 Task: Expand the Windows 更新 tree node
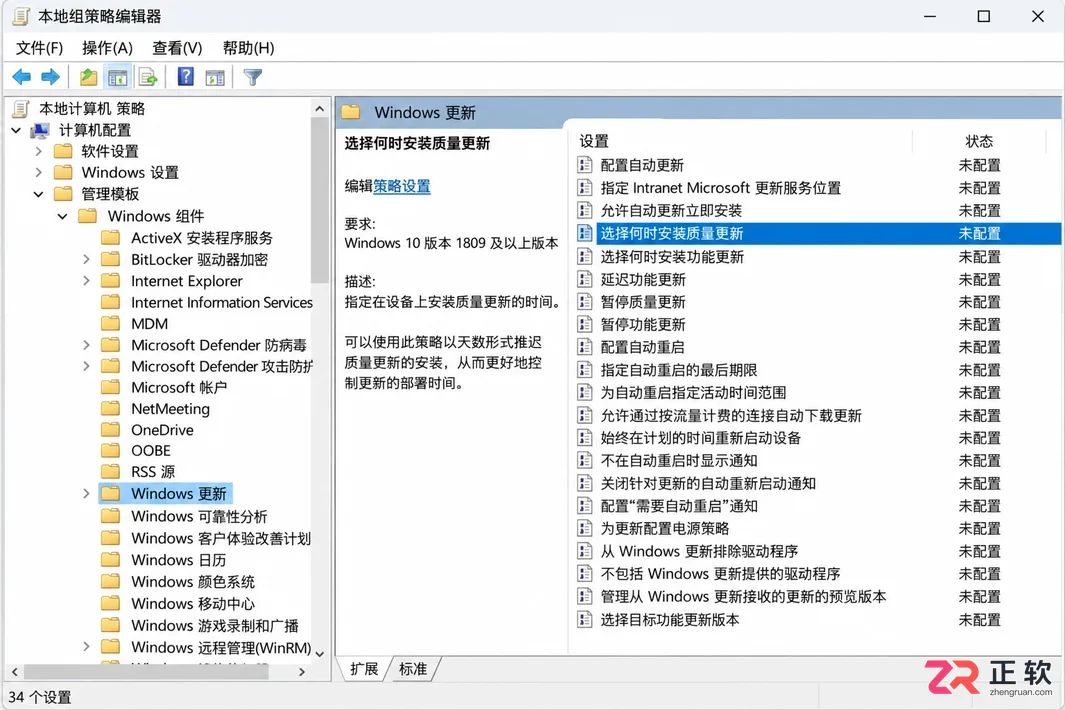86,493
